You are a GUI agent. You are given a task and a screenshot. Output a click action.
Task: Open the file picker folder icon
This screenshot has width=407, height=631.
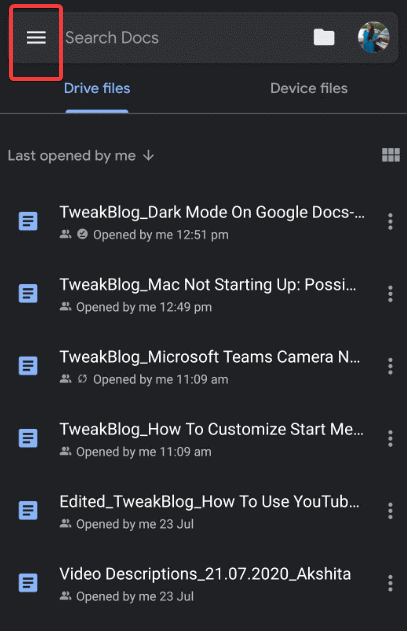pyautogui.click(x=324, y=37)
